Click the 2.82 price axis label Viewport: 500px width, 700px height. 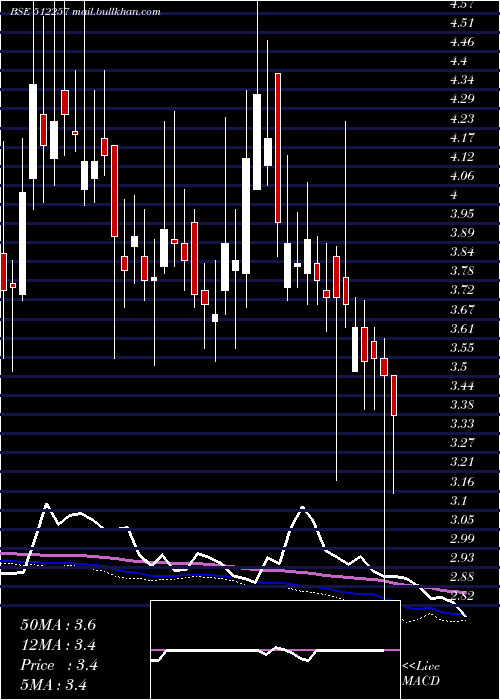pos(462,596)
